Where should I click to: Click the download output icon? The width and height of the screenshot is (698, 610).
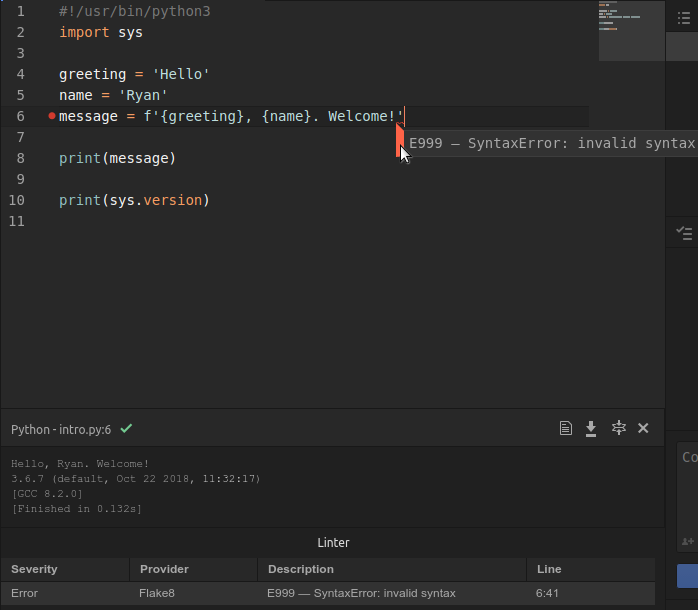tap(591, 428)
